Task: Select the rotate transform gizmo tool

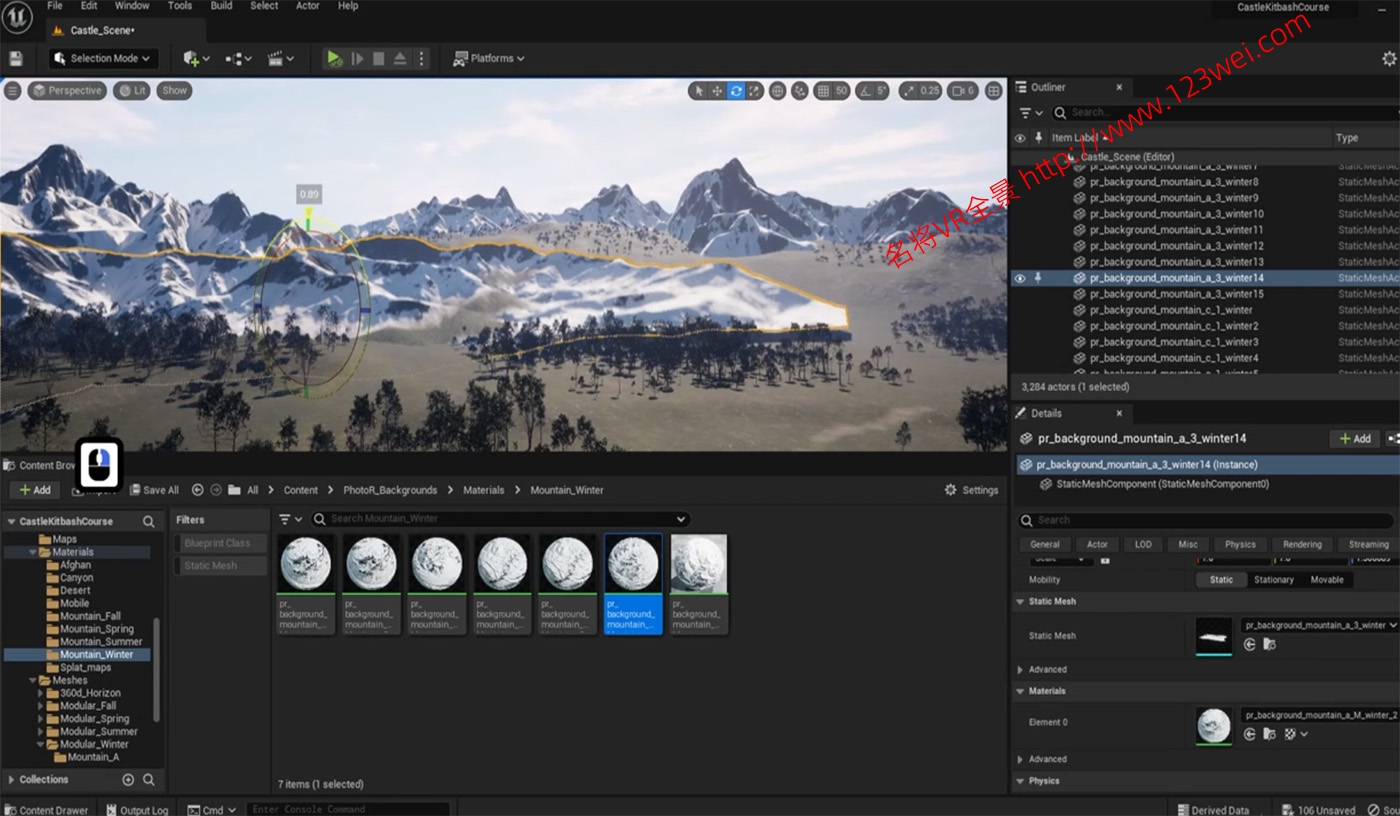Action: coord(736,91)
